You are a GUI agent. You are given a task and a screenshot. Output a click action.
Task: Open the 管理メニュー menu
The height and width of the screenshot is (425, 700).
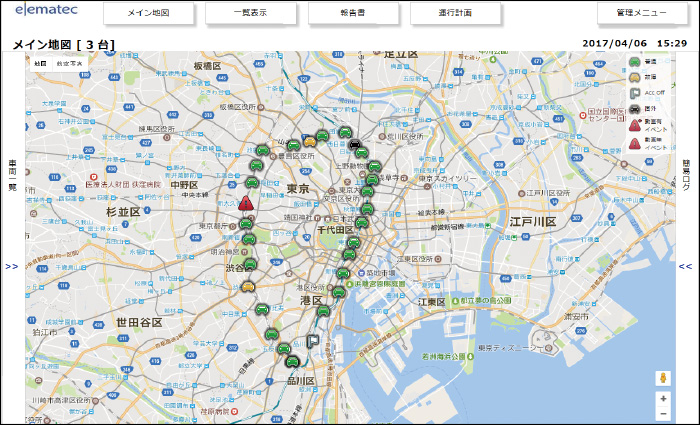(640, 14)
